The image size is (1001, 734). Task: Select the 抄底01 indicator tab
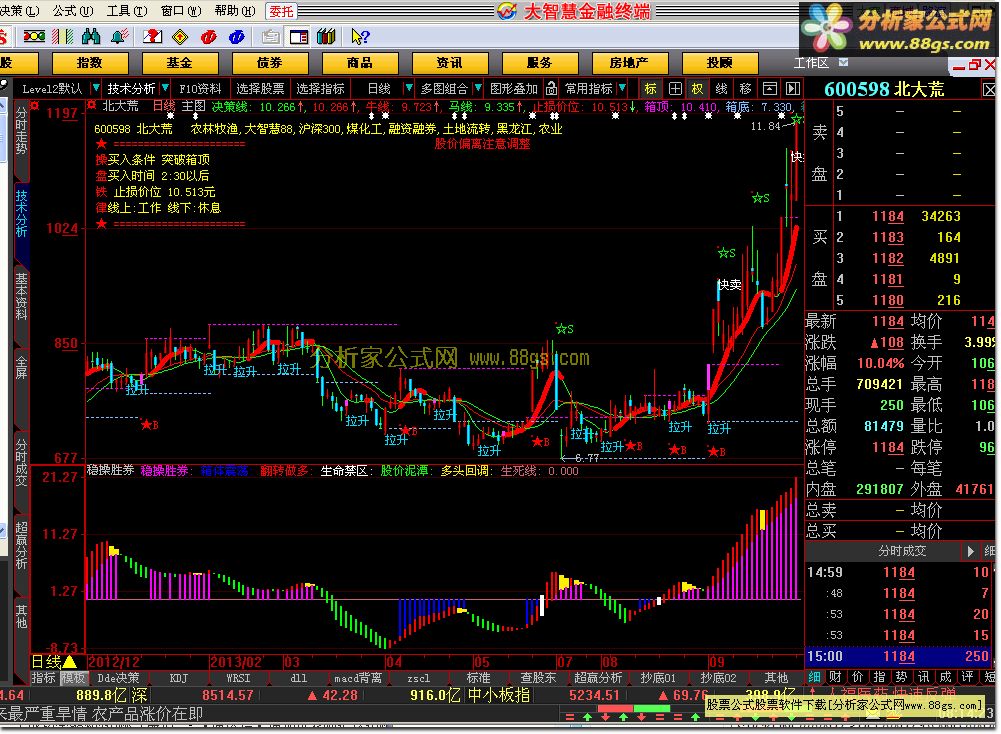point(658,678)
